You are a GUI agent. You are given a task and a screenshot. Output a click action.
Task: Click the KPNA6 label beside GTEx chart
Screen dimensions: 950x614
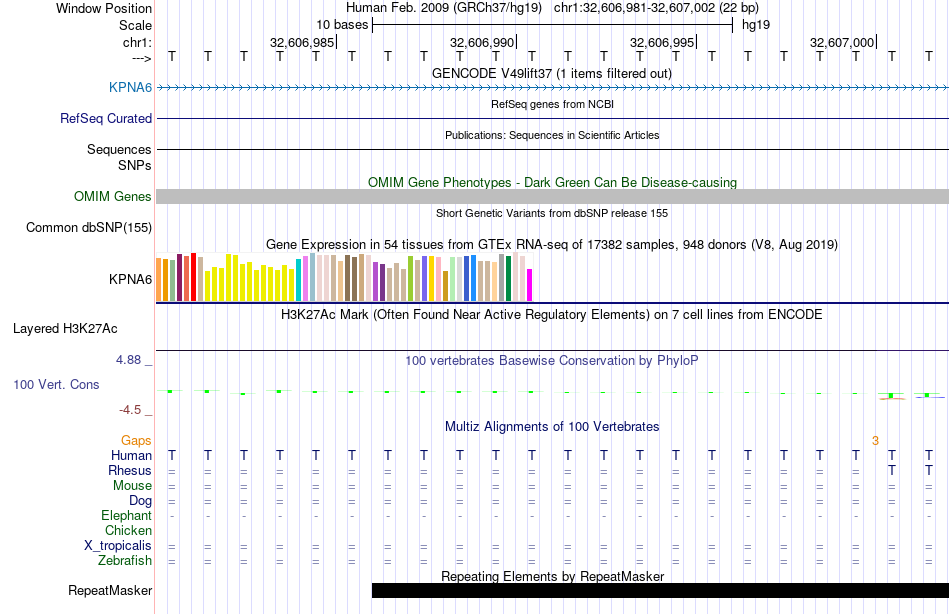pyautogui.click(x=130, y=279)
